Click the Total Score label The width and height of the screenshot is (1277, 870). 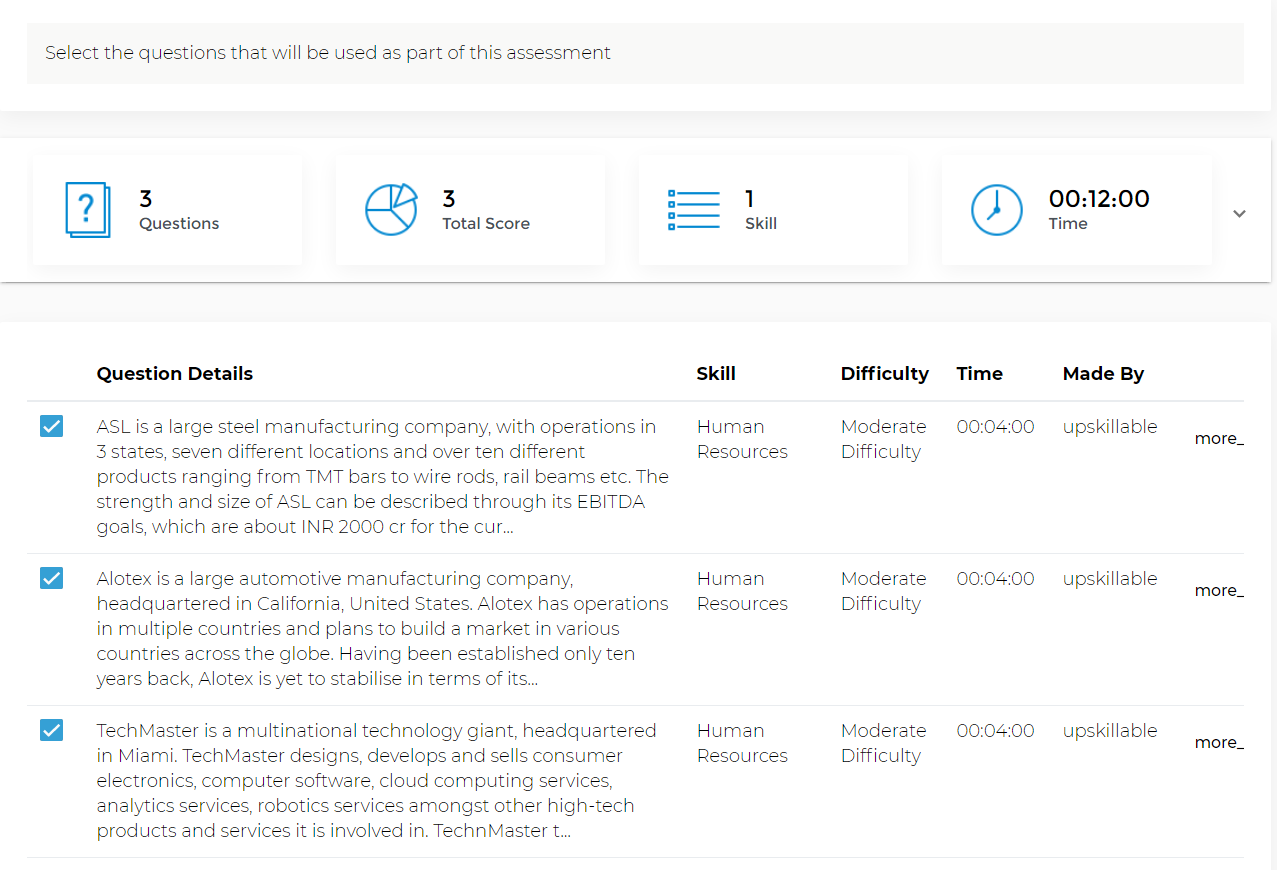coord(486,224)
